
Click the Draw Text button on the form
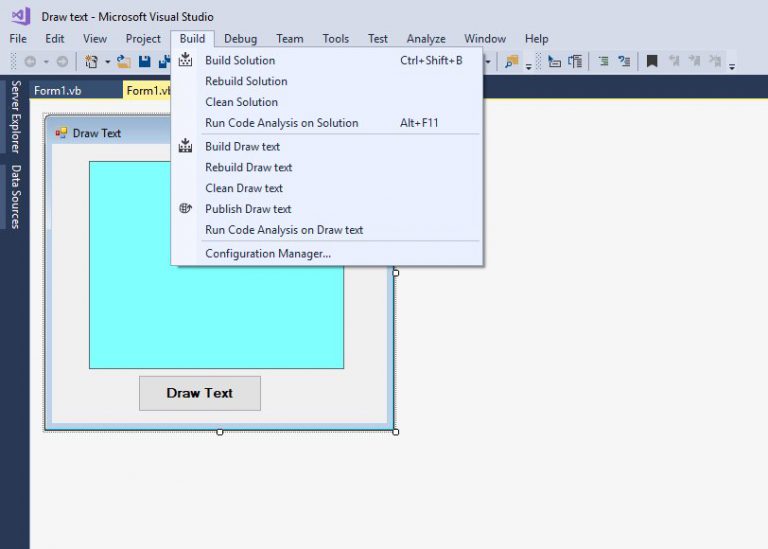click(x=200, y=393)
